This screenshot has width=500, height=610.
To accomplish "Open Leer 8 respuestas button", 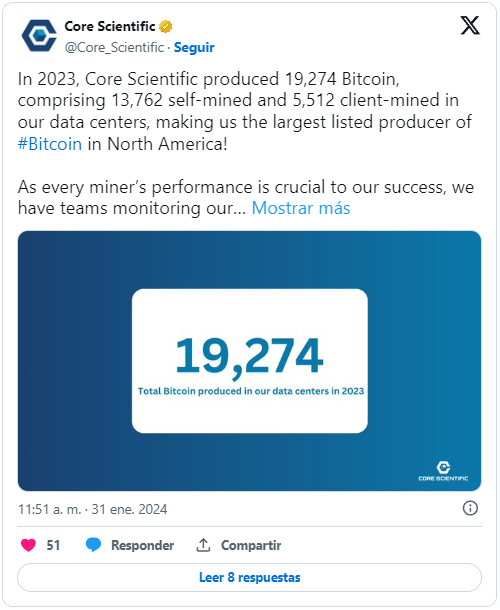I will 249,577.
